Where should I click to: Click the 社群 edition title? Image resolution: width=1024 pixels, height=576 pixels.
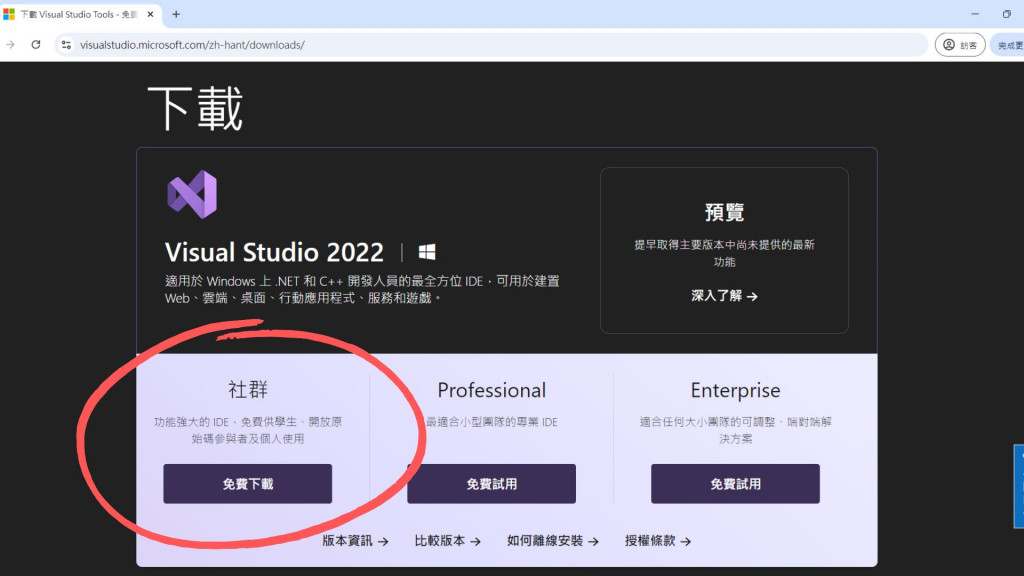click(248, 390)
